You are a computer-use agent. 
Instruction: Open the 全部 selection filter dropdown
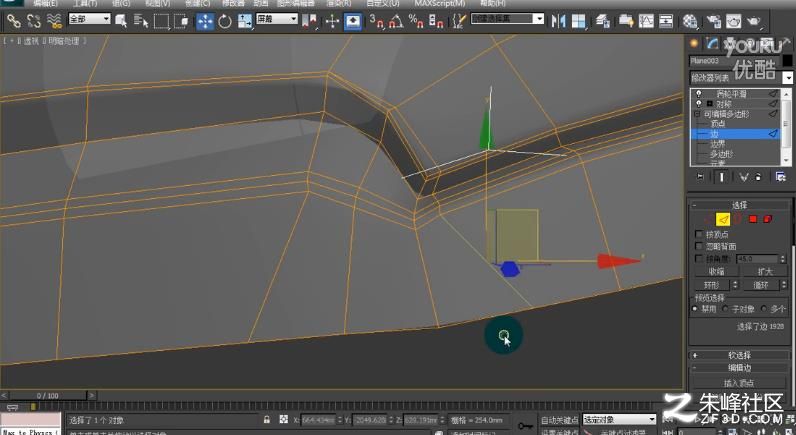coord(89,19)
